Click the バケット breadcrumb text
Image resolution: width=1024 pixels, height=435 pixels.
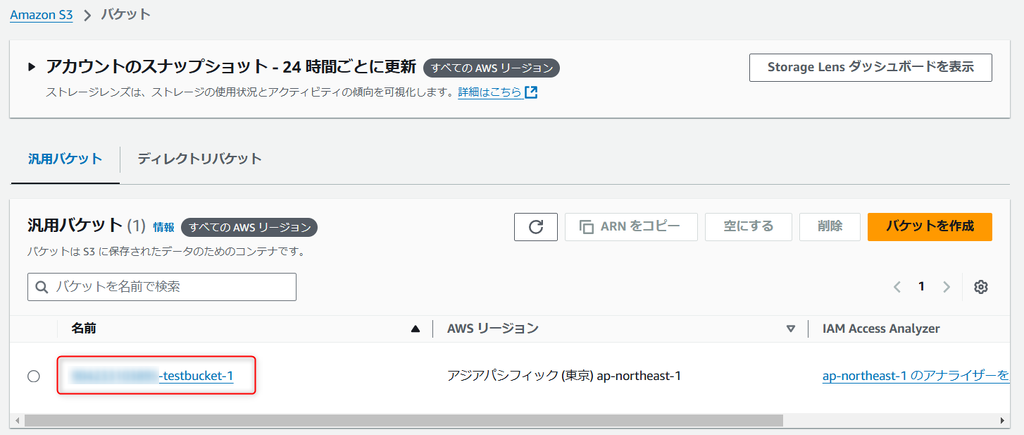[125, 14]
